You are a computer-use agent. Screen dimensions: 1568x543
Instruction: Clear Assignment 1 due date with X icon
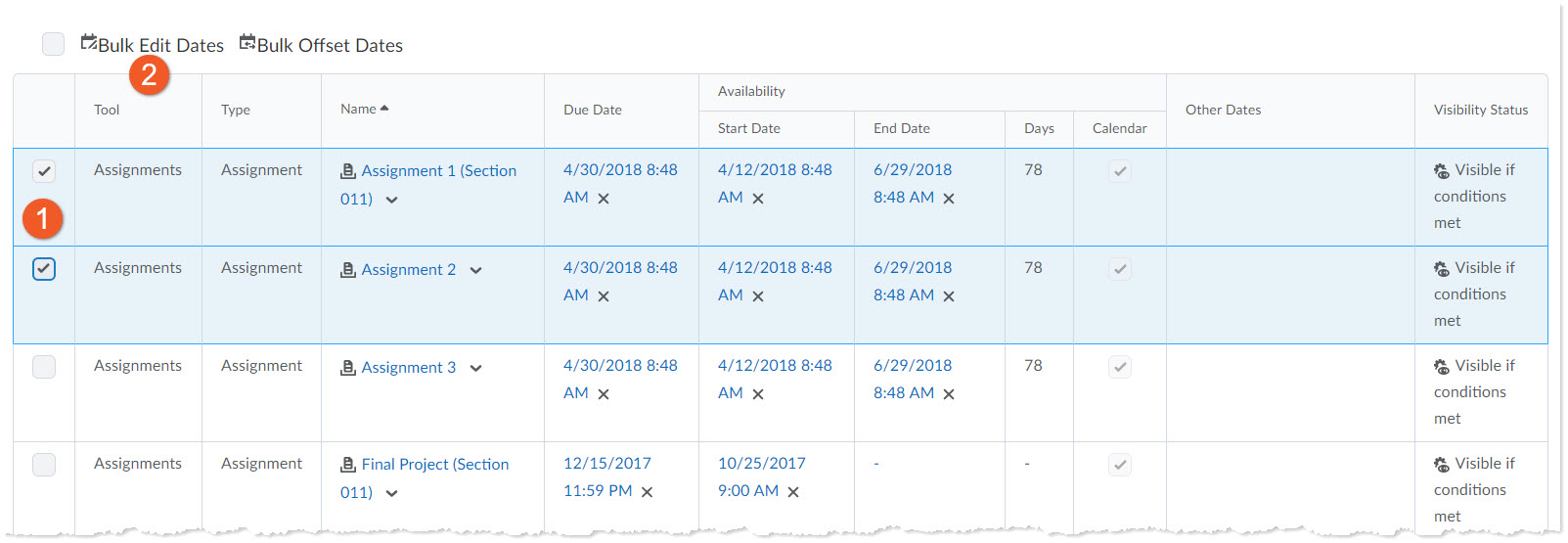tap(604, 199)
